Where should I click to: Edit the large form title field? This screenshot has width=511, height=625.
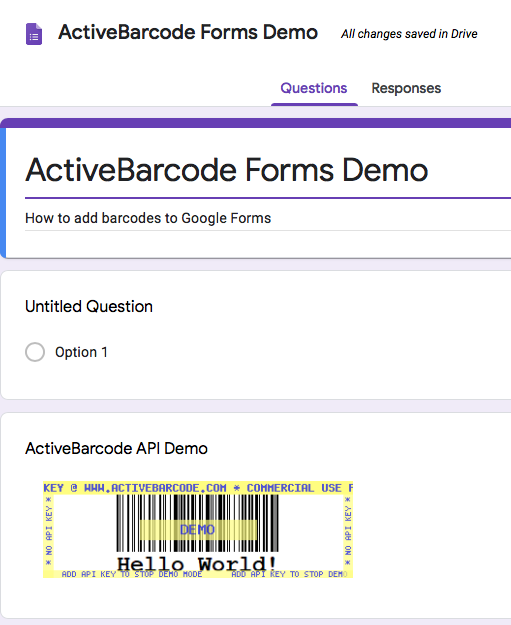(x=268, y=171)
